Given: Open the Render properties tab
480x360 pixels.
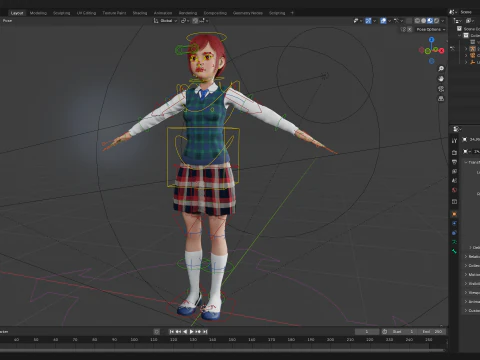Looking at the screenshot, I should 454,152.
